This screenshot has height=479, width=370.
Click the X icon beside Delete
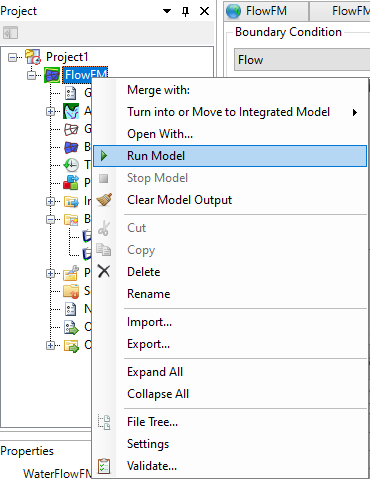point(104,271)
